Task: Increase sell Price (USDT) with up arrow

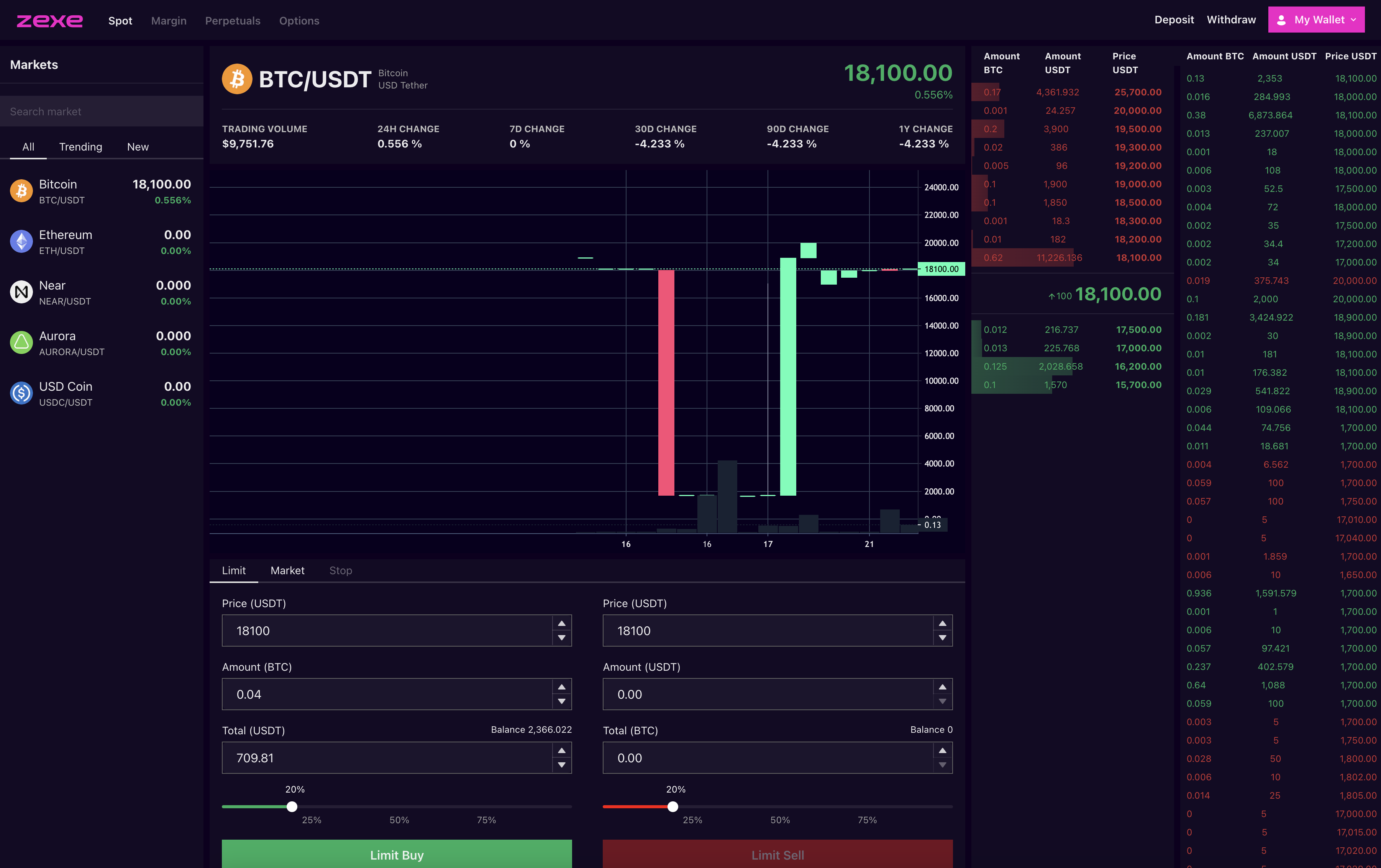Action: tap(942, 623)
